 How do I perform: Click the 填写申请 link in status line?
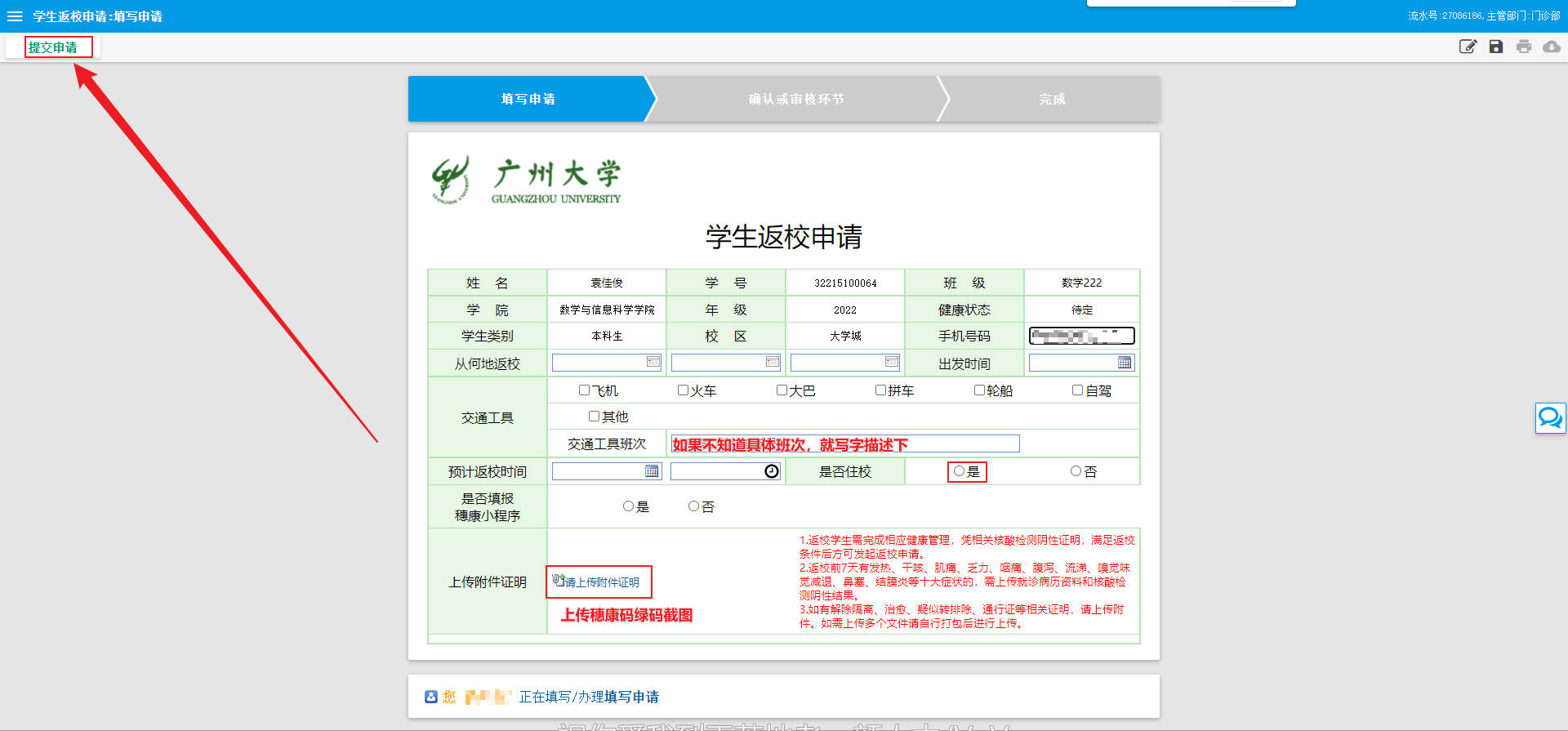click(631, 697)
